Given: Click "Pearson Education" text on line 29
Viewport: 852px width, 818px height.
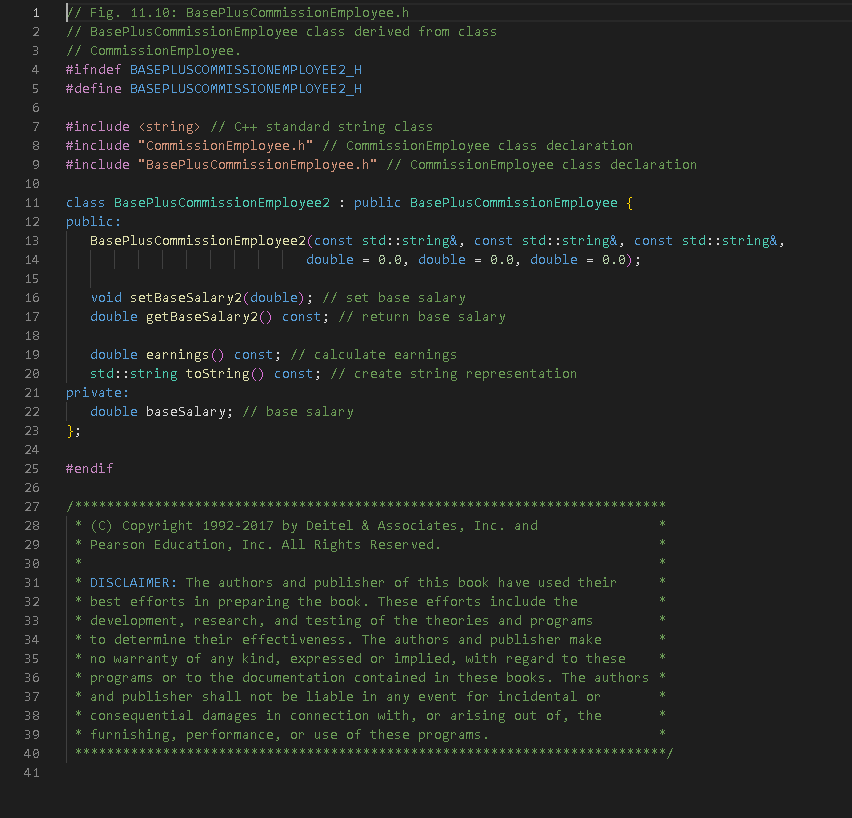Looking at the screenshot, I should (158, 545).
